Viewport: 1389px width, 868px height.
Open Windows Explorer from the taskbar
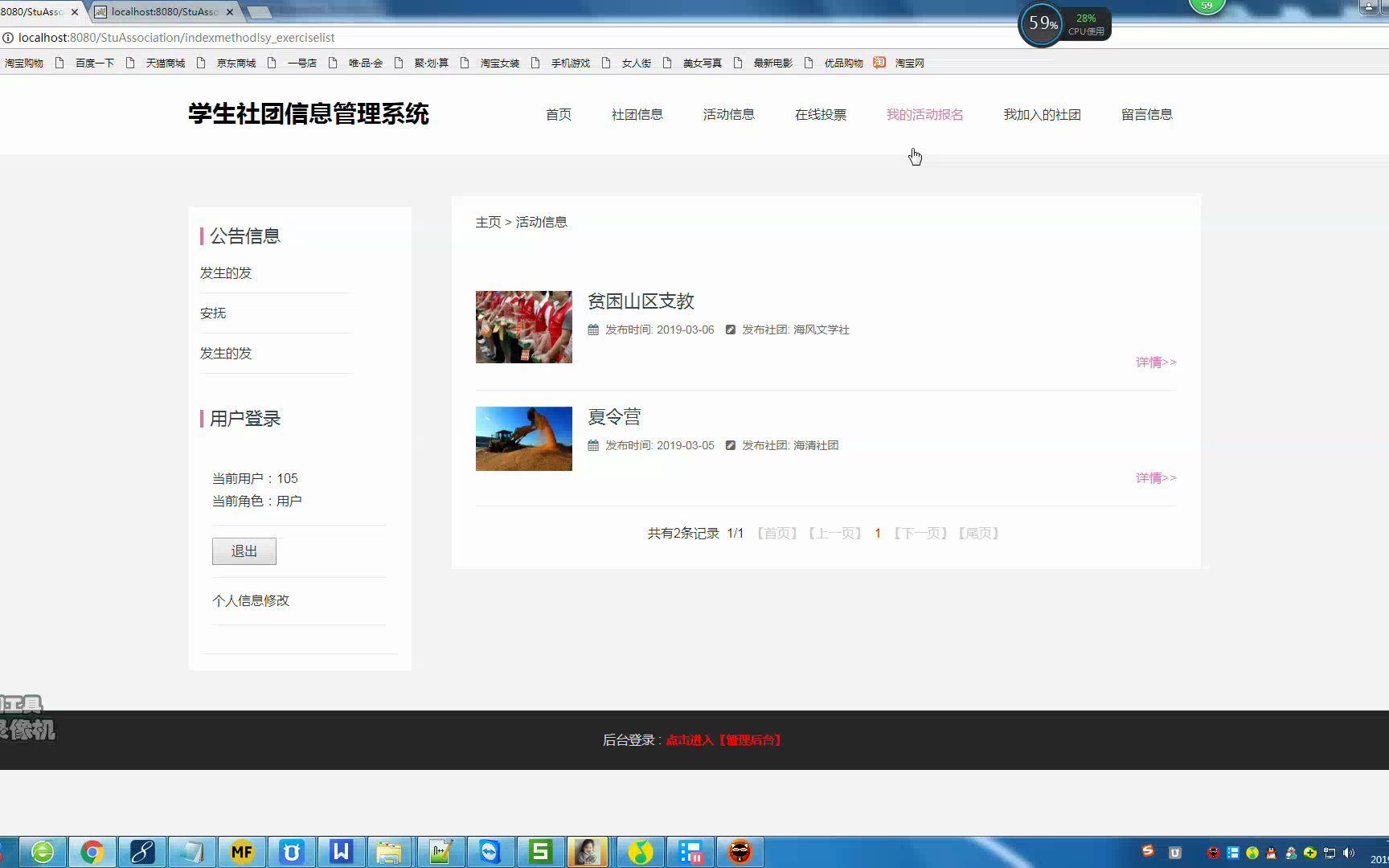pos(391,851)
